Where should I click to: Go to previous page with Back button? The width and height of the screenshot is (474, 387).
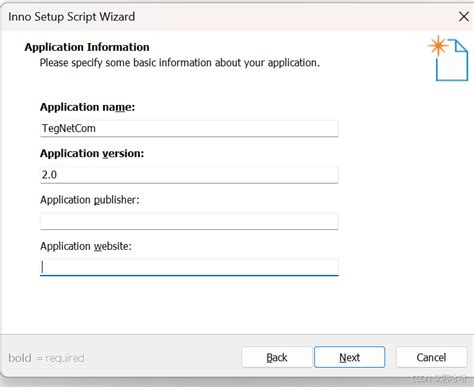pos(277,357)
